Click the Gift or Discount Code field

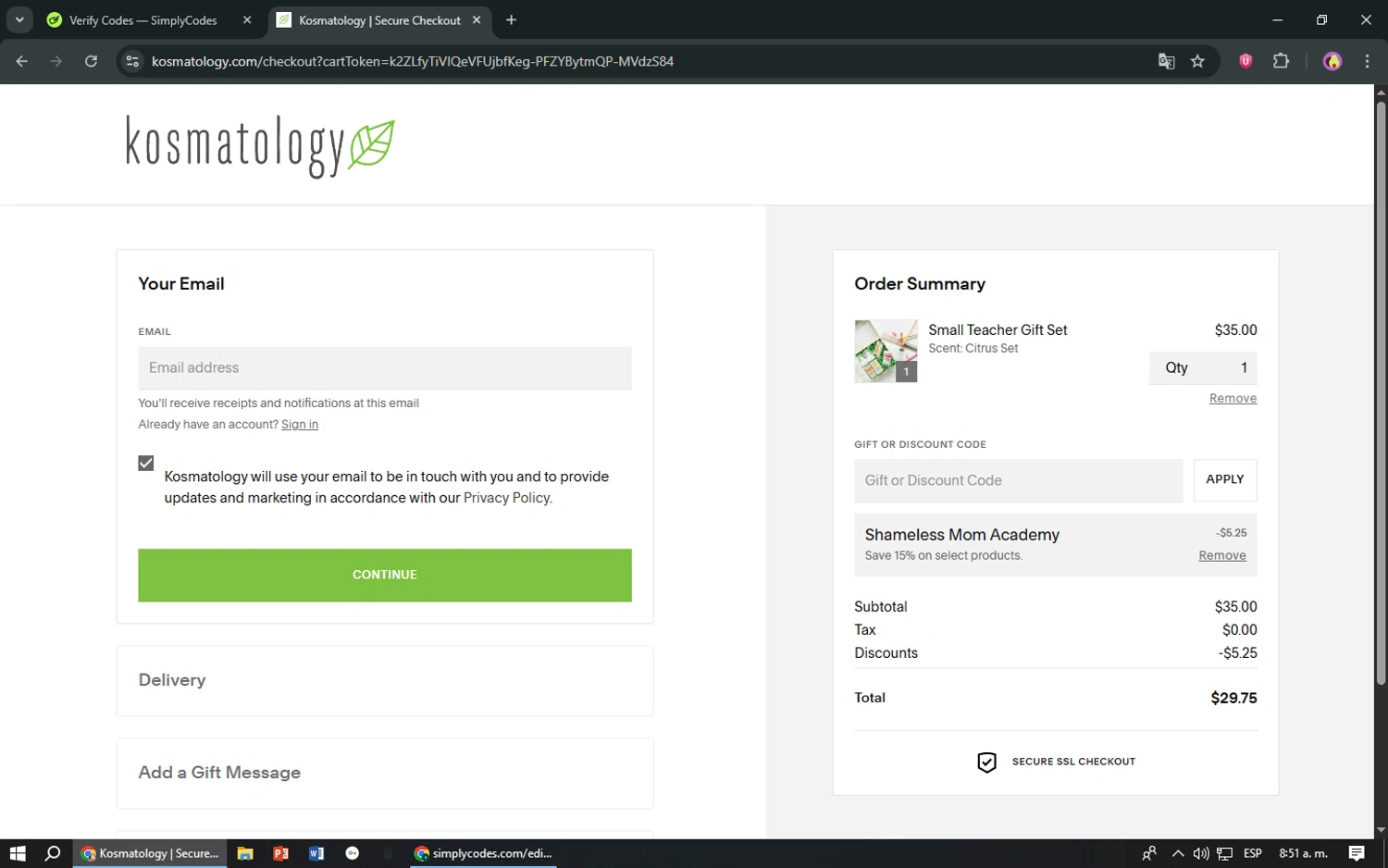[x=1018, y=481]
